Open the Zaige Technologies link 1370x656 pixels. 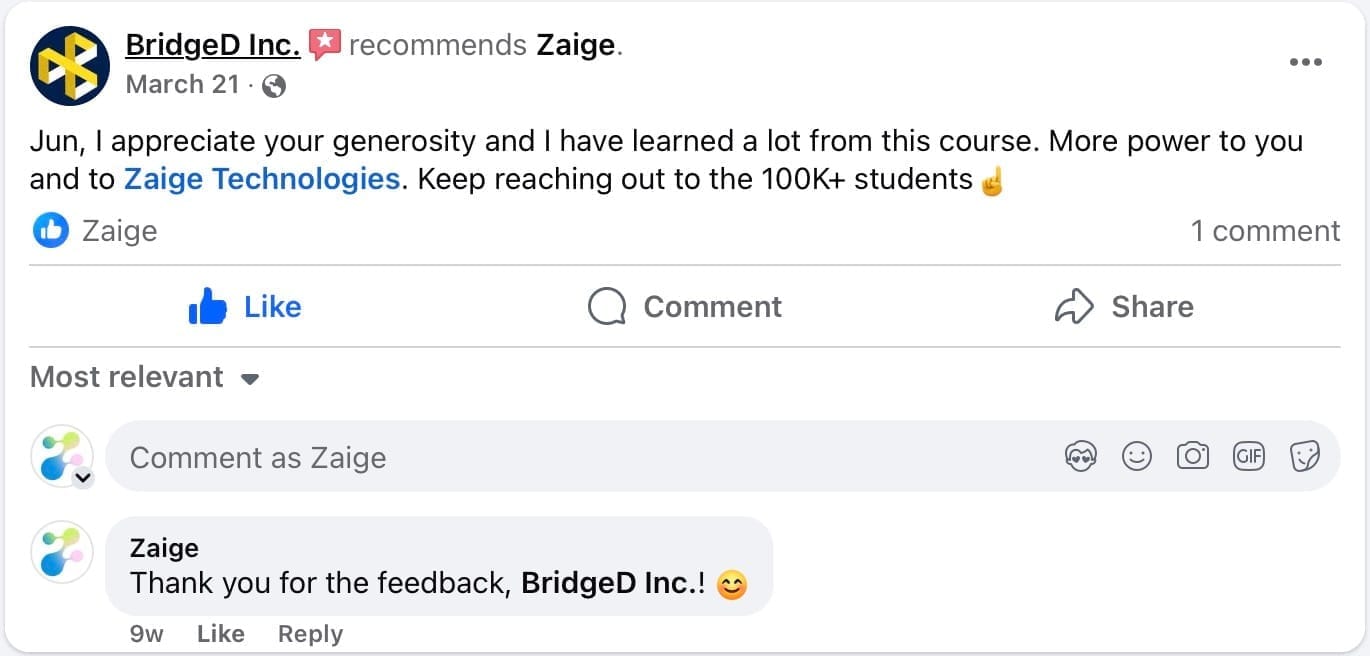pos(262,179)
